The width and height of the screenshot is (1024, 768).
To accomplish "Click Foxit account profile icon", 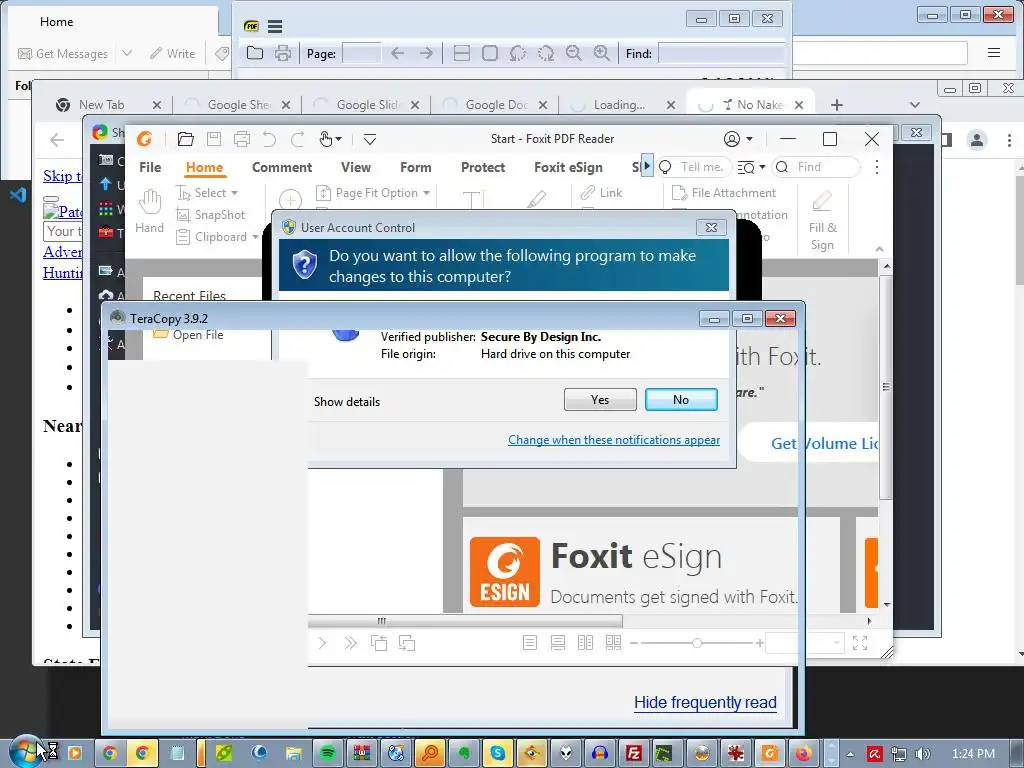I will [732, 139].
